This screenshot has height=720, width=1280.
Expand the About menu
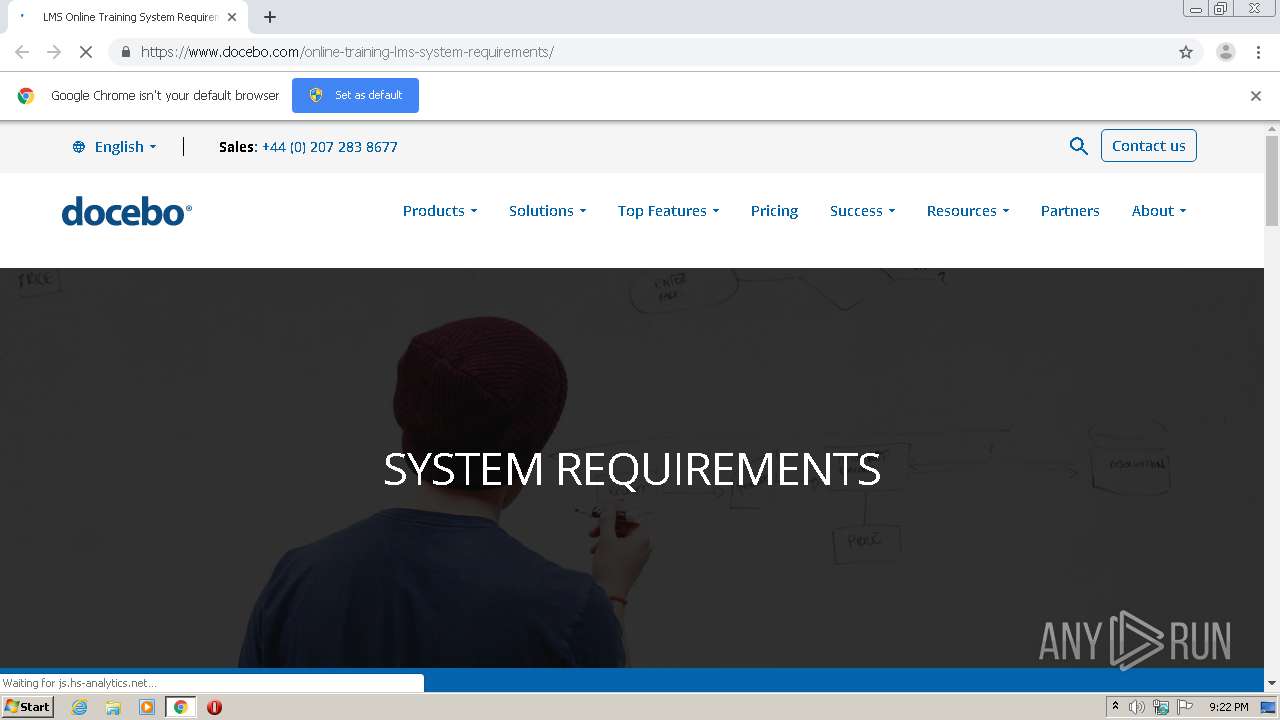[x=1159, y=211]
